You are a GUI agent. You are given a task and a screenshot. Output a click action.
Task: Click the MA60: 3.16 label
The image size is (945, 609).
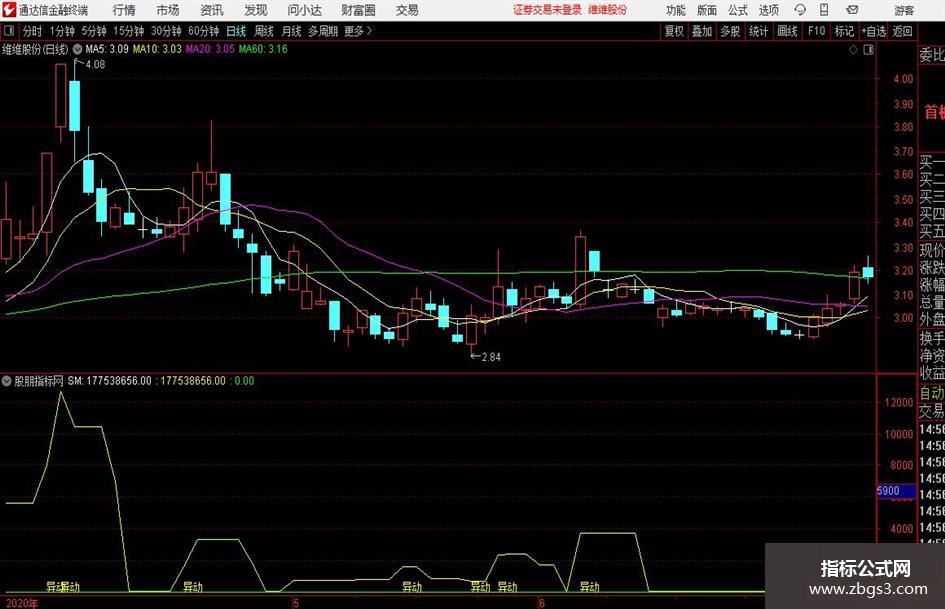click(x=263, y=49)
